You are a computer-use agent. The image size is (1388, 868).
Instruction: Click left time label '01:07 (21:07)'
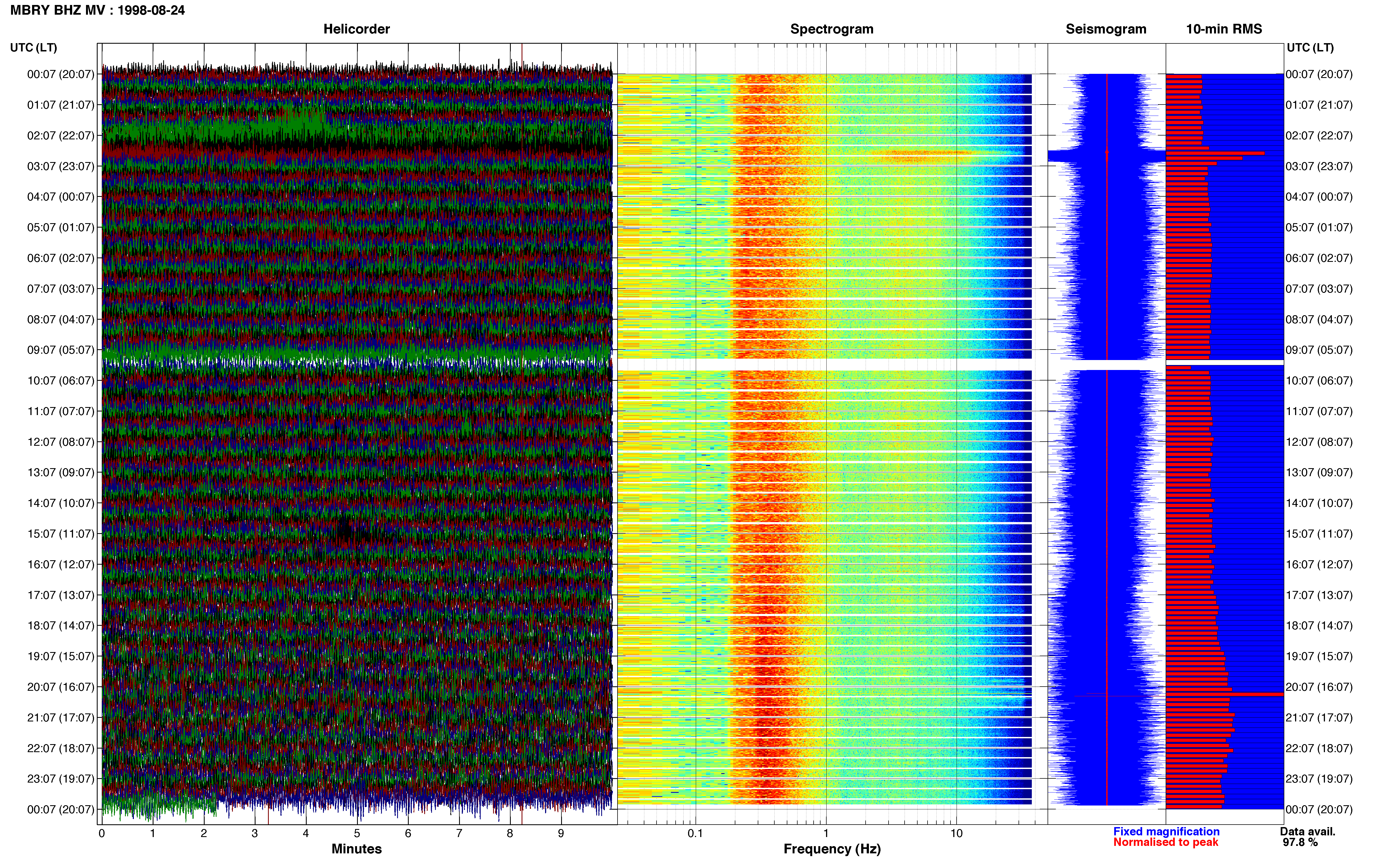pyautogui.click(x=61, y=105)
